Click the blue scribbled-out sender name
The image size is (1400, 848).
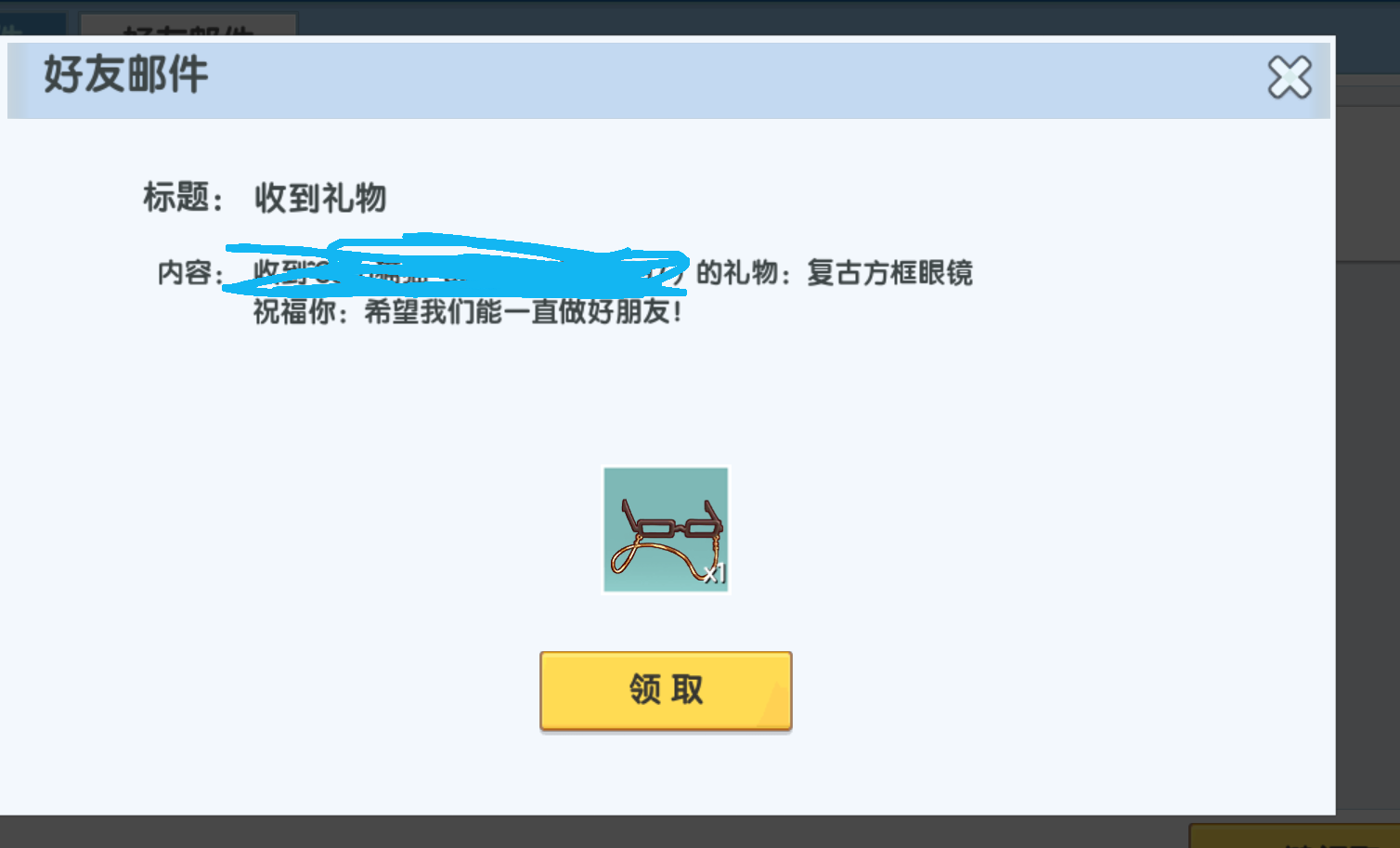point(457,266)
